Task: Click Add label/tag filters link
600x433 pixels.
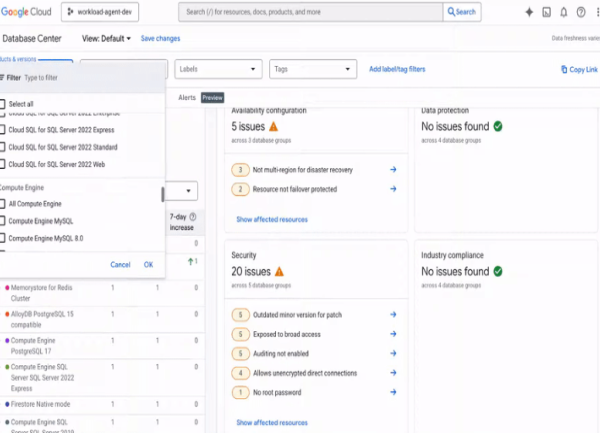Action: [397, 69]
